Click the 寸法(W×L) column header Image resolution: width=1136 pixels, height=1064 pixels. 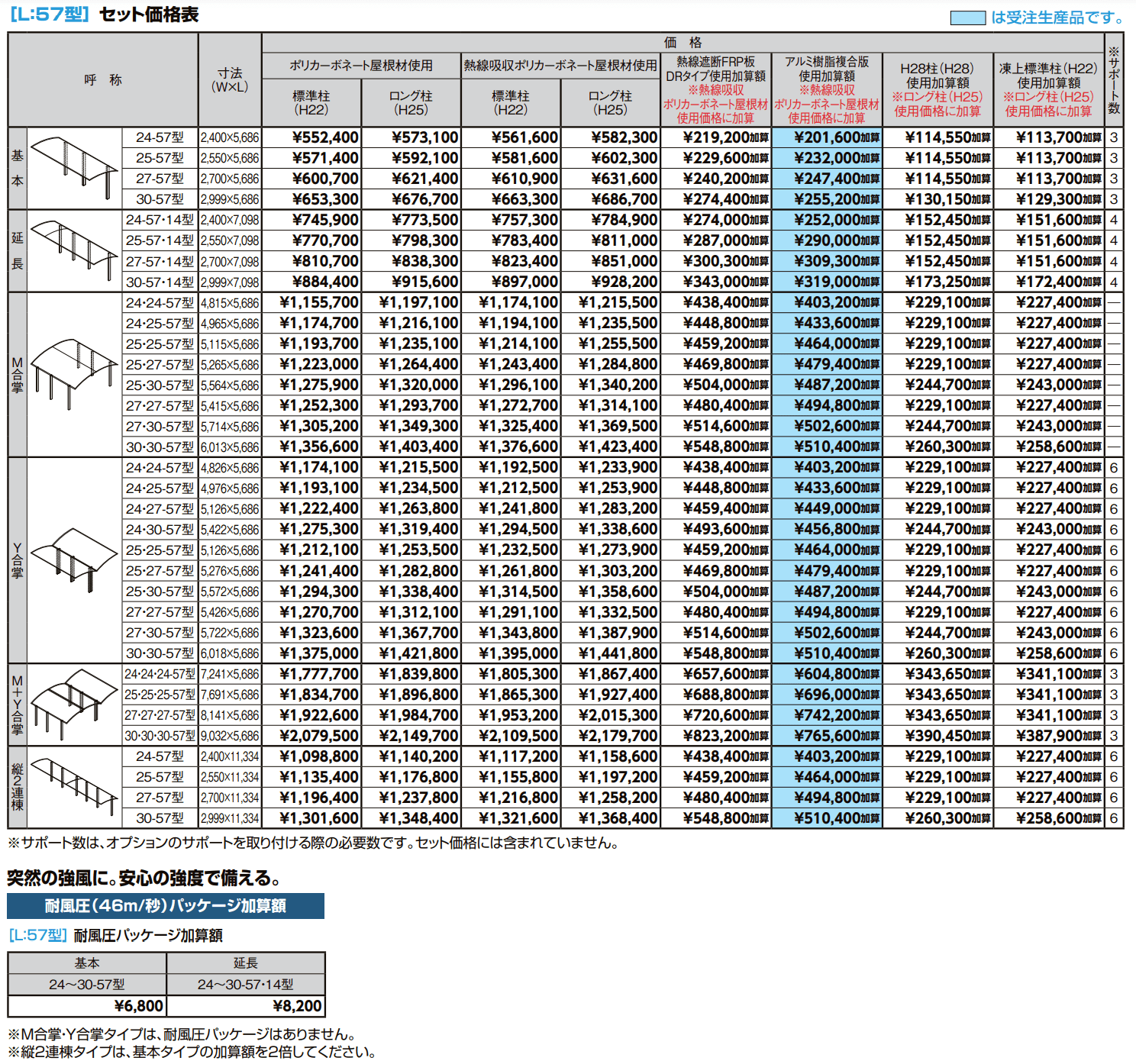[230, 79]
